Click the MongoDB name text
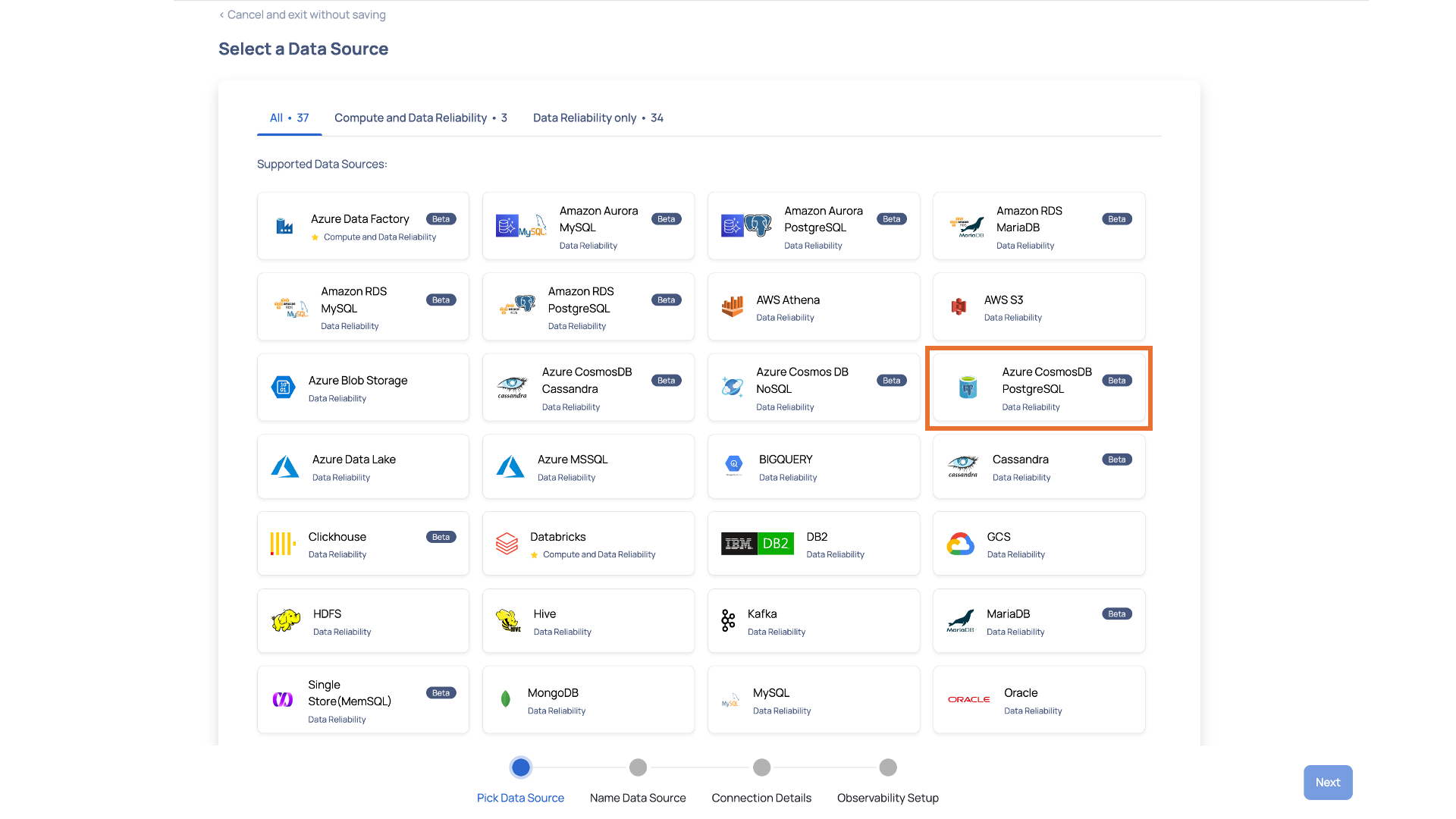 [553, 693]
